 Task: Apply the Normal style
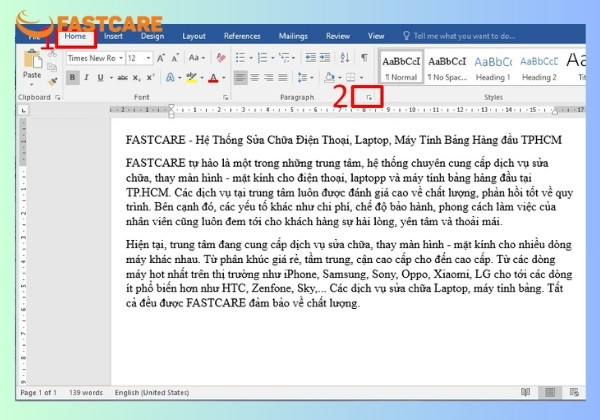click(401, 67)
